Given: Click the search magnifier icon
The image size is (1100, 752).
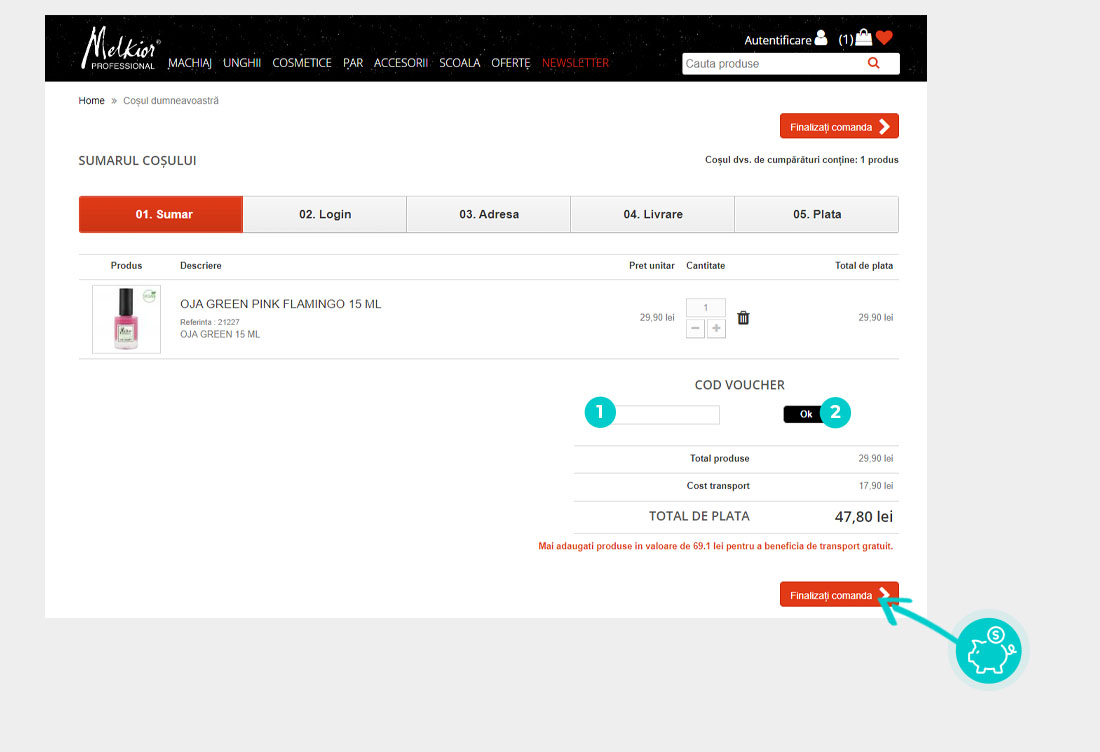Looking at the screenshot, I should pyautogui.click(x=873, y=63).
